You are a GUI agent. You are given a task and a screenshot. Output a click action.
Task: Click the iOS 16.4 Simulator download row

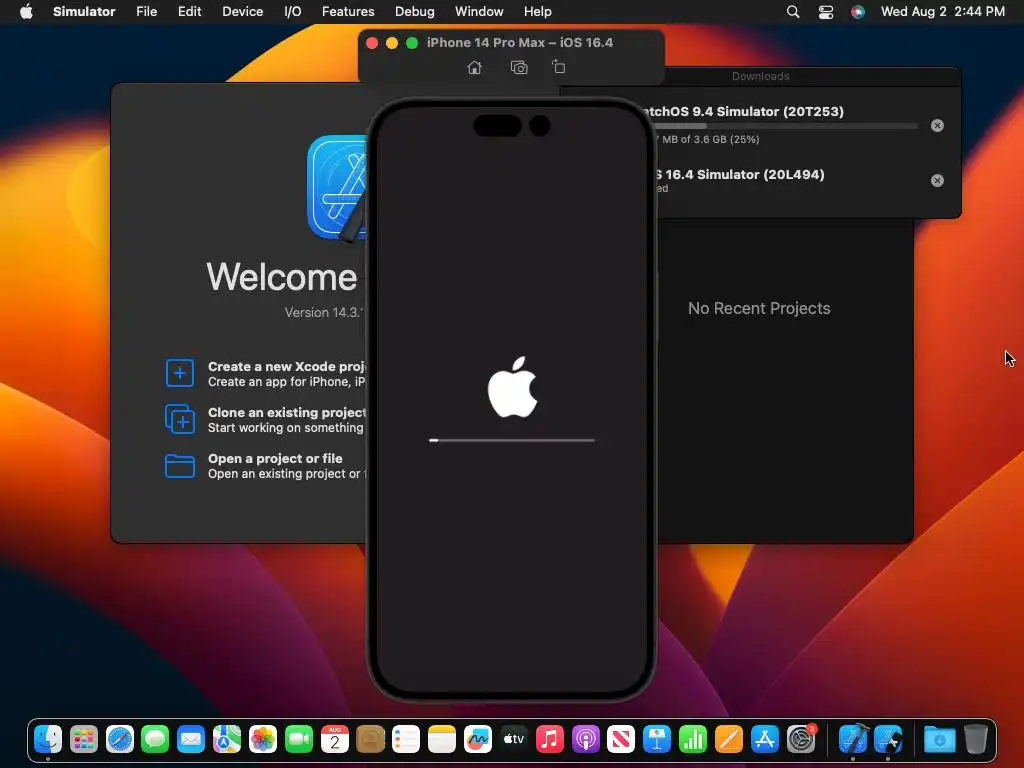(807, 180)
